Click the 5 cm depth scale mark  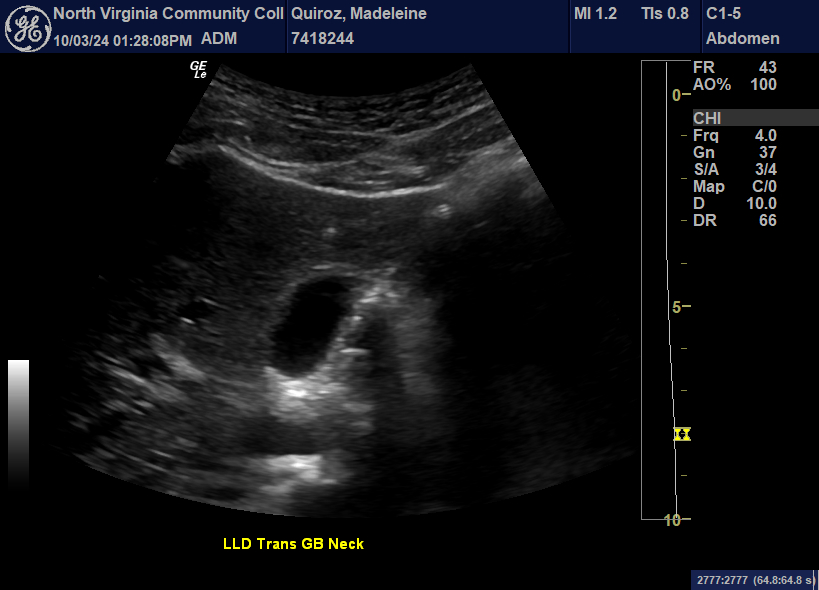point(677,307)
